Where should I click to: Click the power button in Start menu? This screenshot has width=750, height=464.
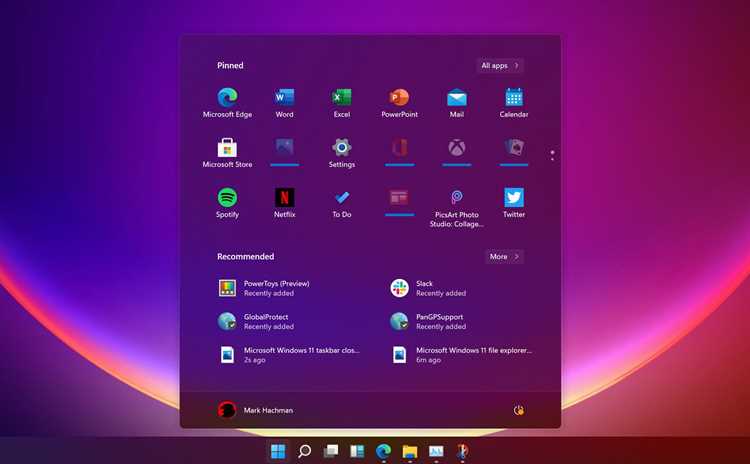tap(518, 410)
